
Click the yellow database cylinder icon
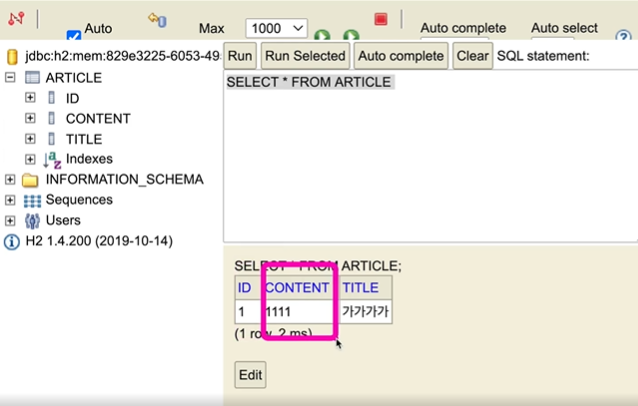(x=12, y=57)
